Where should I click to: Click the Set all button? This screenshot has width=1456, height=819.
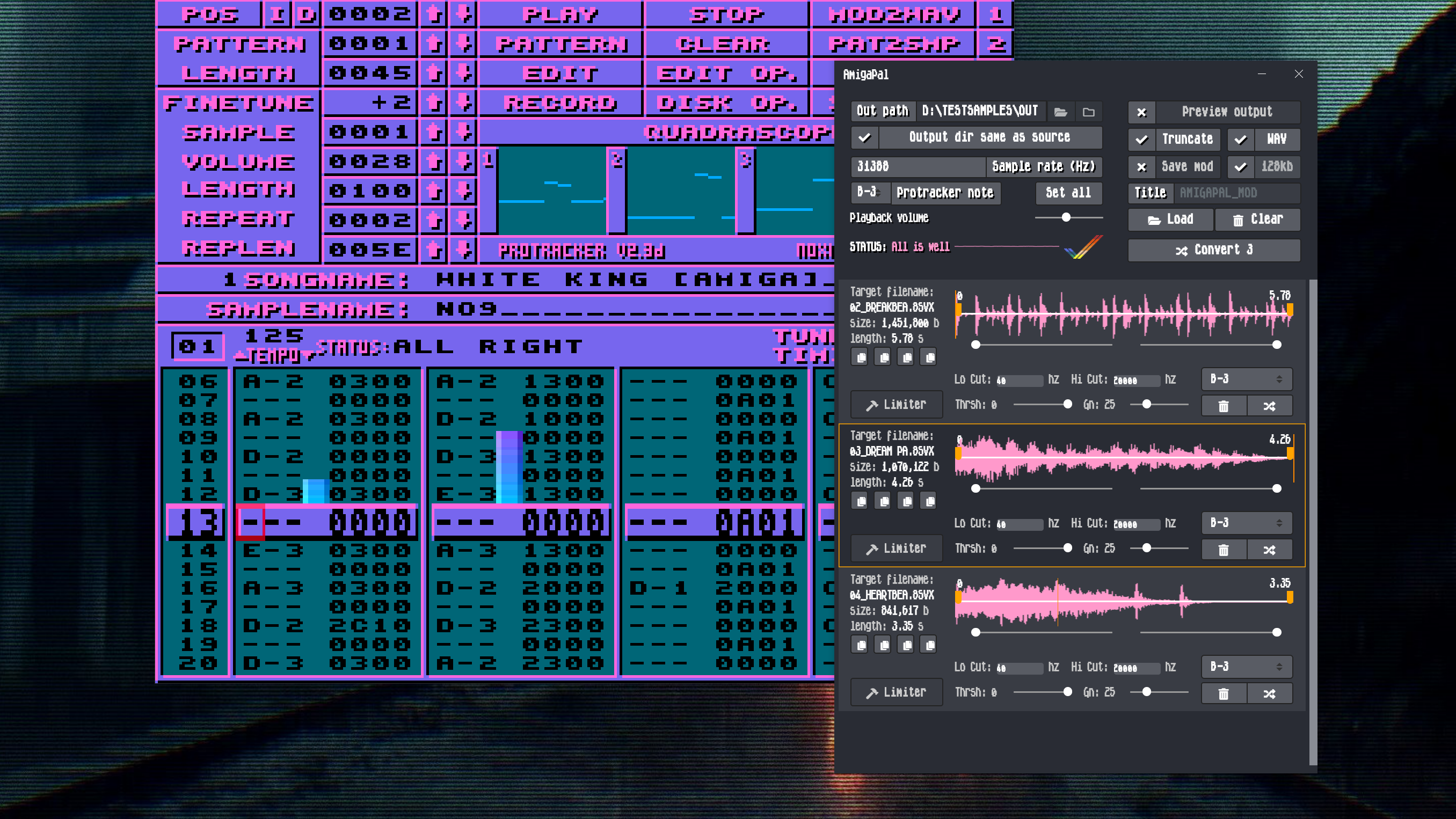pos(1068,193)
